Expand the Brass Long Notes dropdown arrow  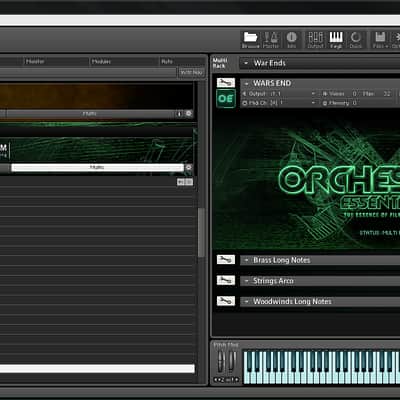246,260
